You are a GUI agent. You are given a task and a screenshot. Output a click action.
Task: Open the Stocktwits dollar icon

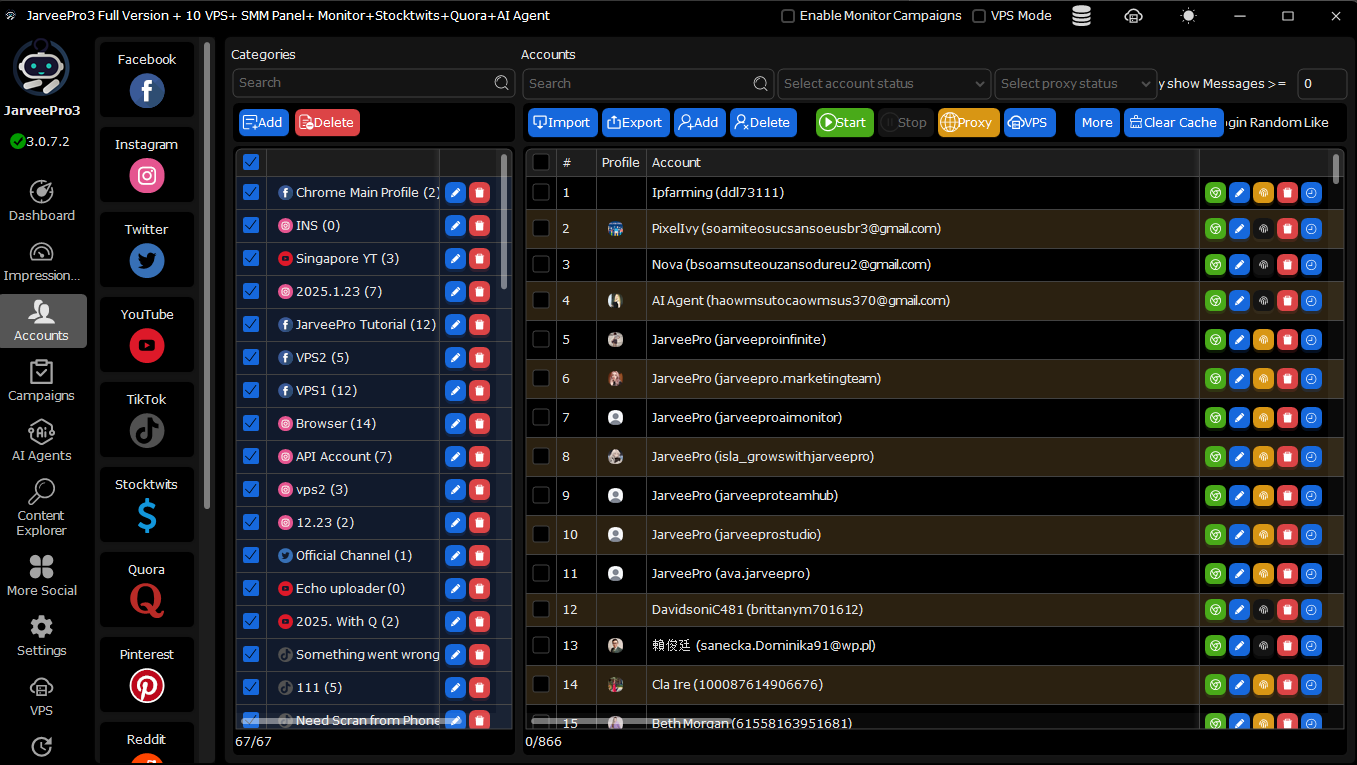point(147,516)
